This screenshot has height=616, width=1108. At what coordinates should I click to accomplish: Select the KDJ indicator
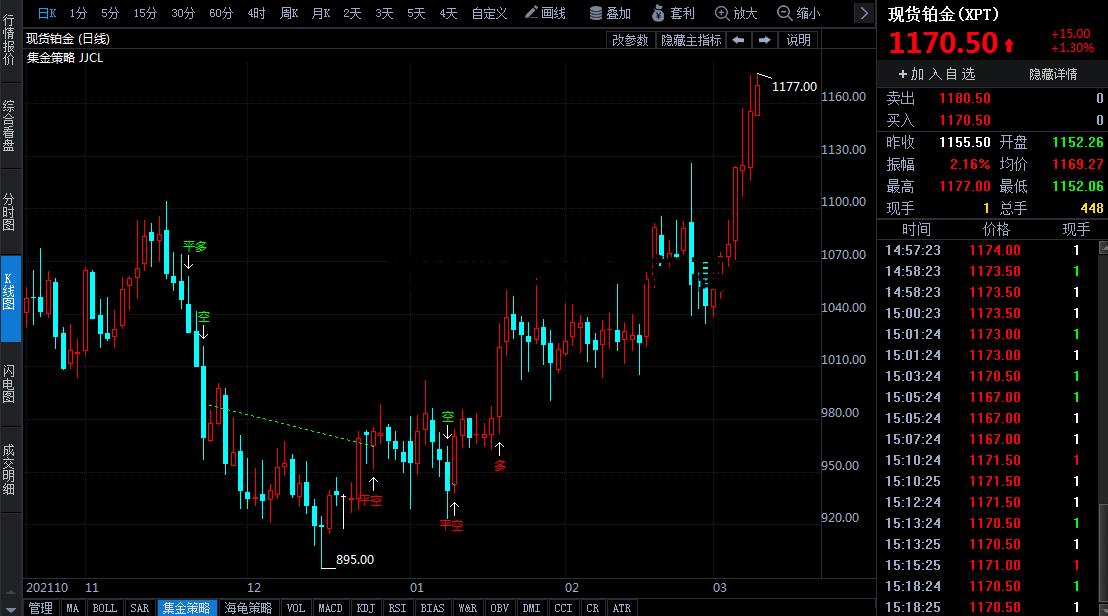tap(366, 608)
